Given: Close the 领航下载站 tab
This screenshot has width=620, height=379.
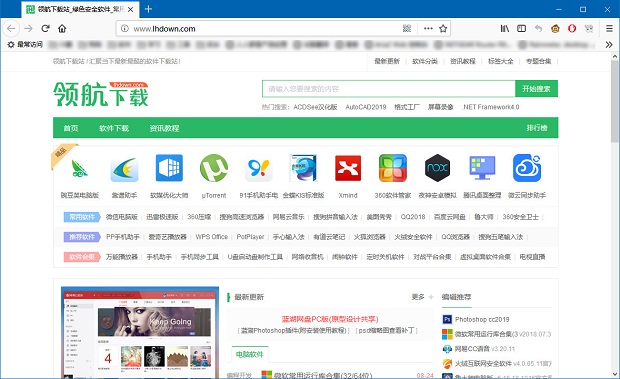Looking at the screenshot, I should coord(131,9).
